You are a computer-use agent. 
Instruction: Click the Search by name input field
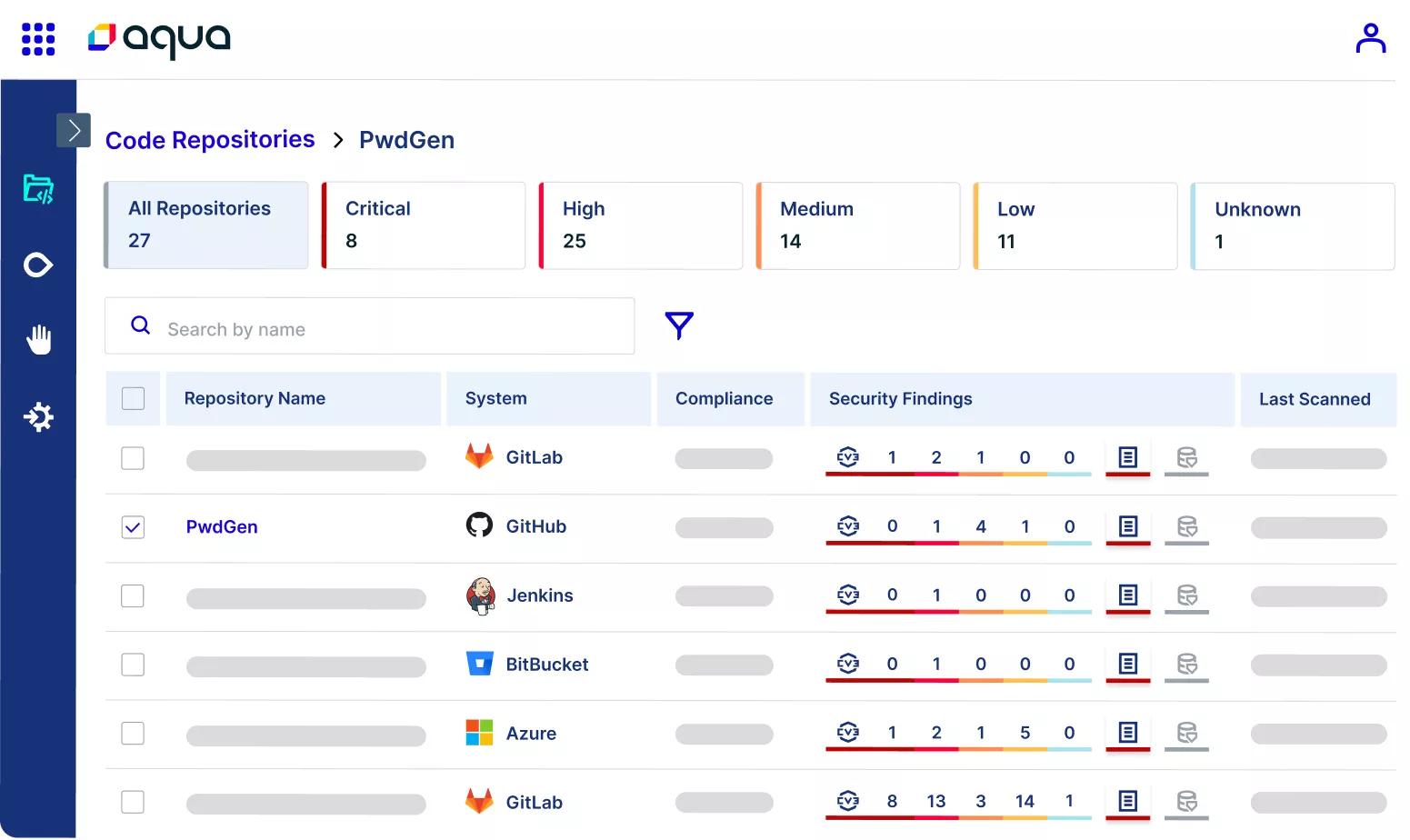pyautogui.click(x=364, y=327)
